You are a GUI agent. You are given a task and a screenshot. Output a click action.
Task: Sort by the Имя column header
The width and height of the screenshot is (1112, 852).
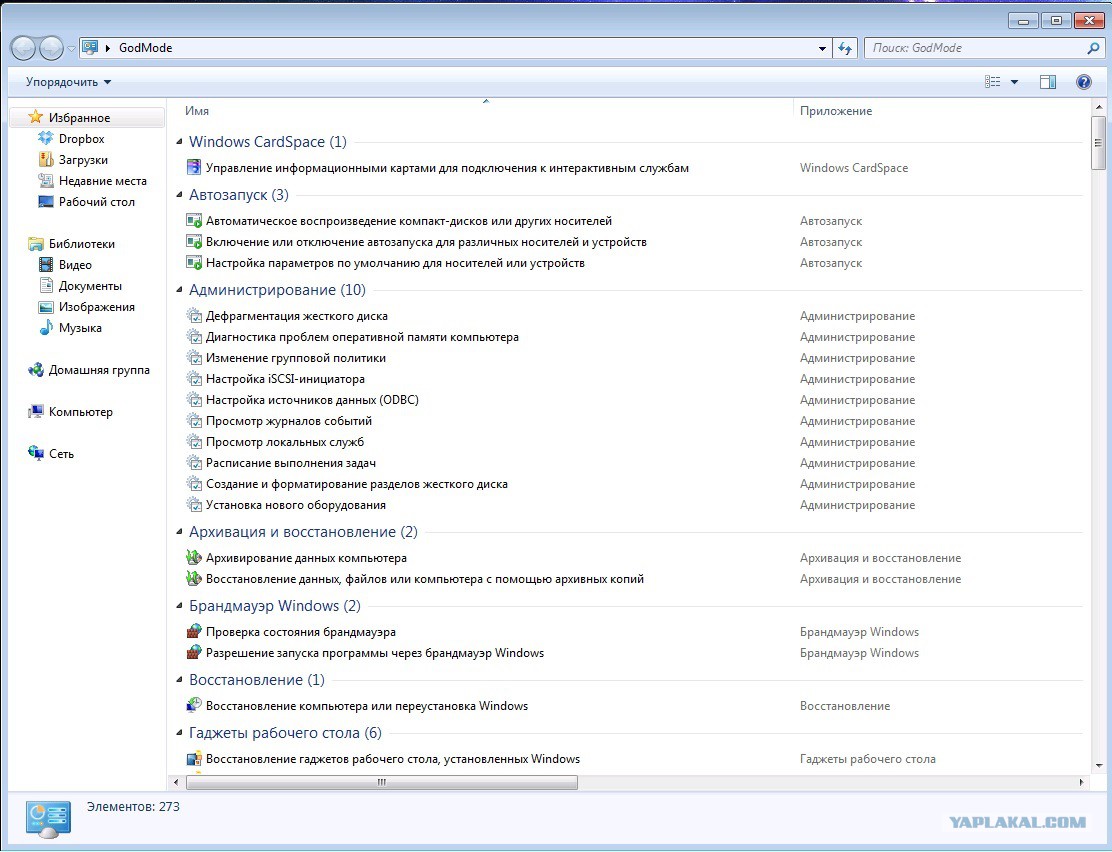click(196, 111)
